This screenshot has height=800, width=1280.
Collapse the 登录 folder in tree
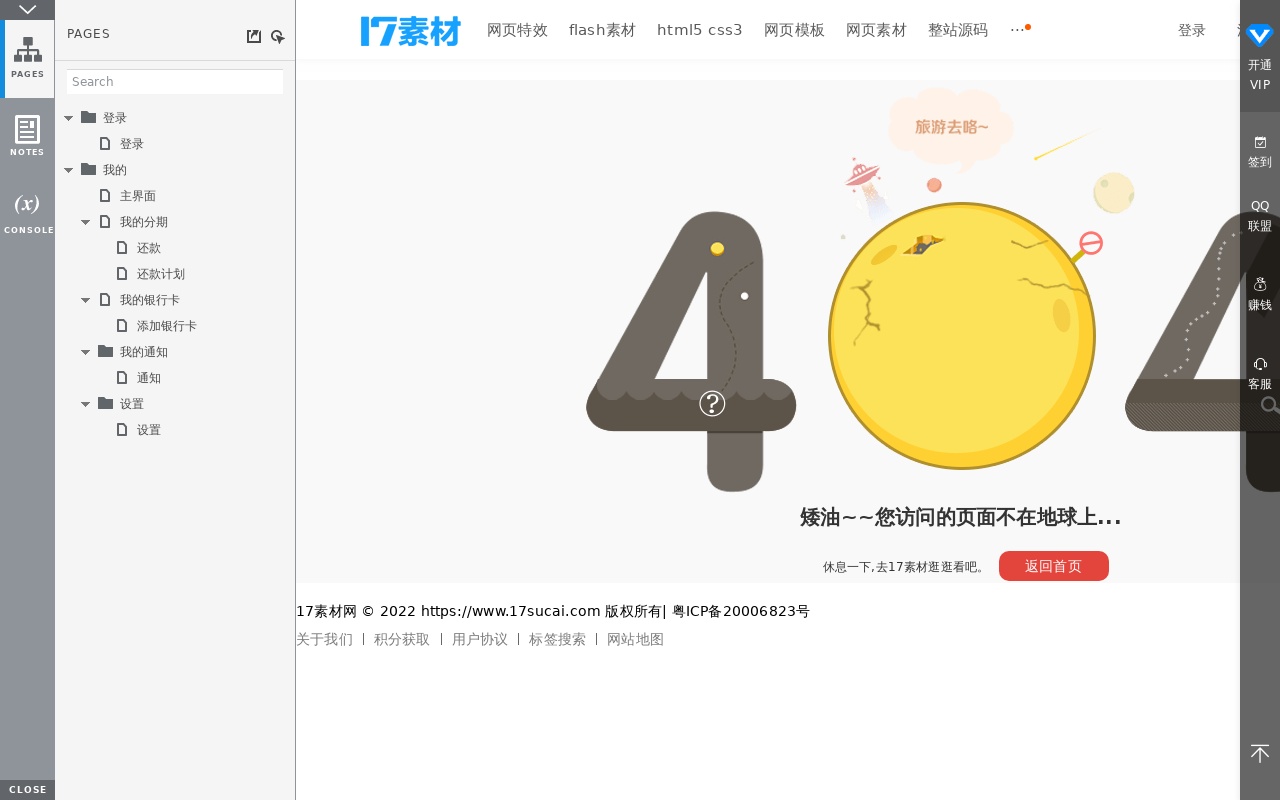[x=69, y=118]
